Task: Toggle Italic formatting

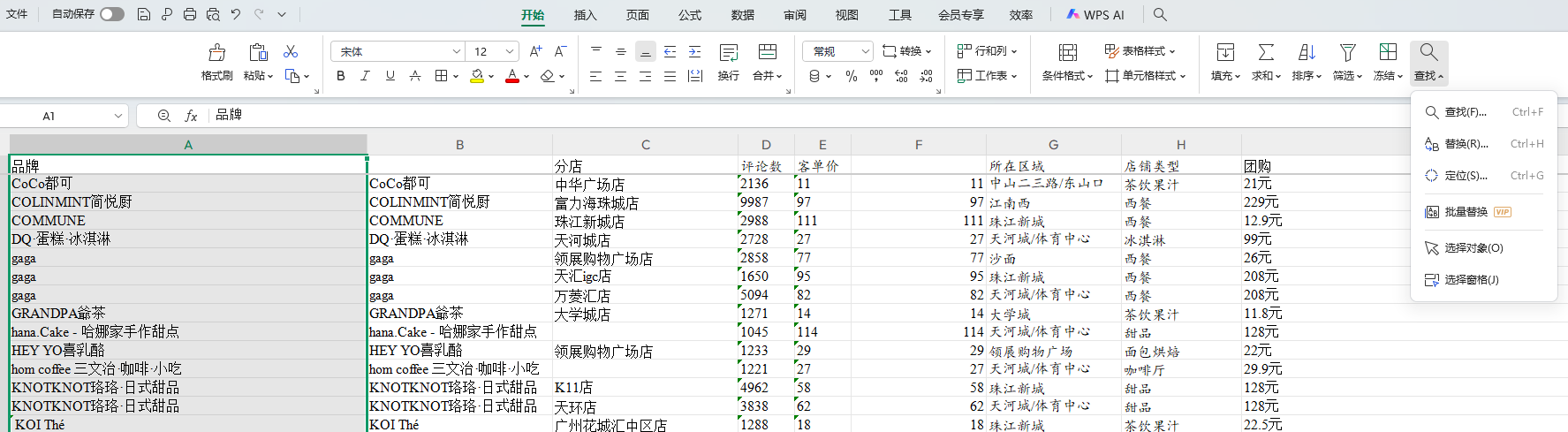Action: pyautogui.click(x=365, y=76)
